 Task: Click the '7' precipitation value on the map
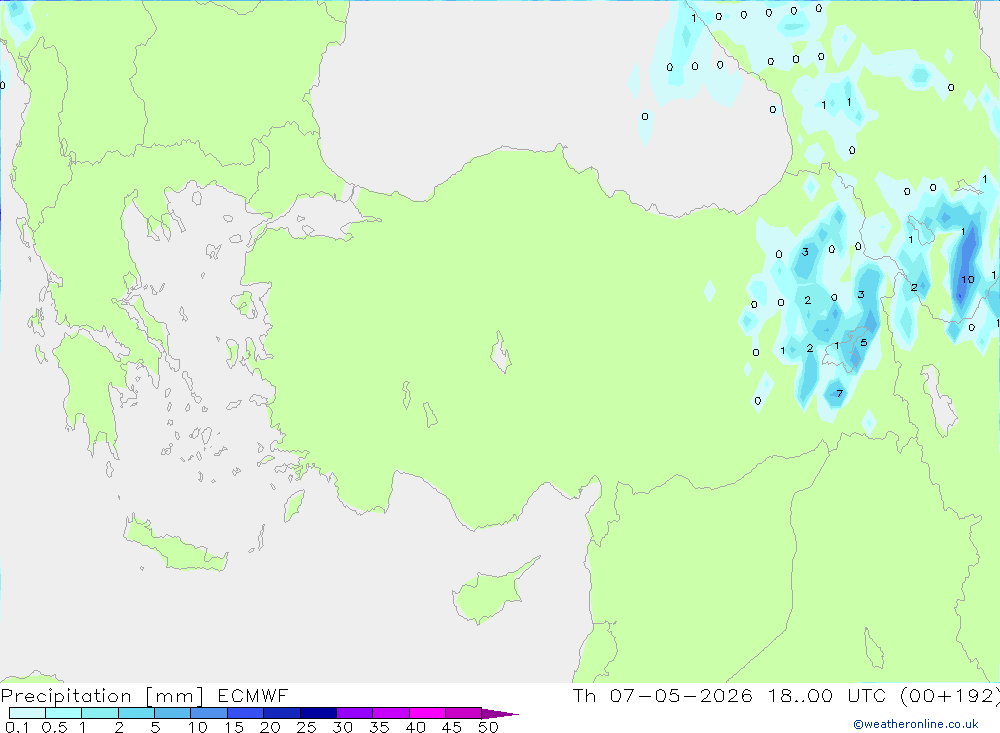tap(839, 394)
